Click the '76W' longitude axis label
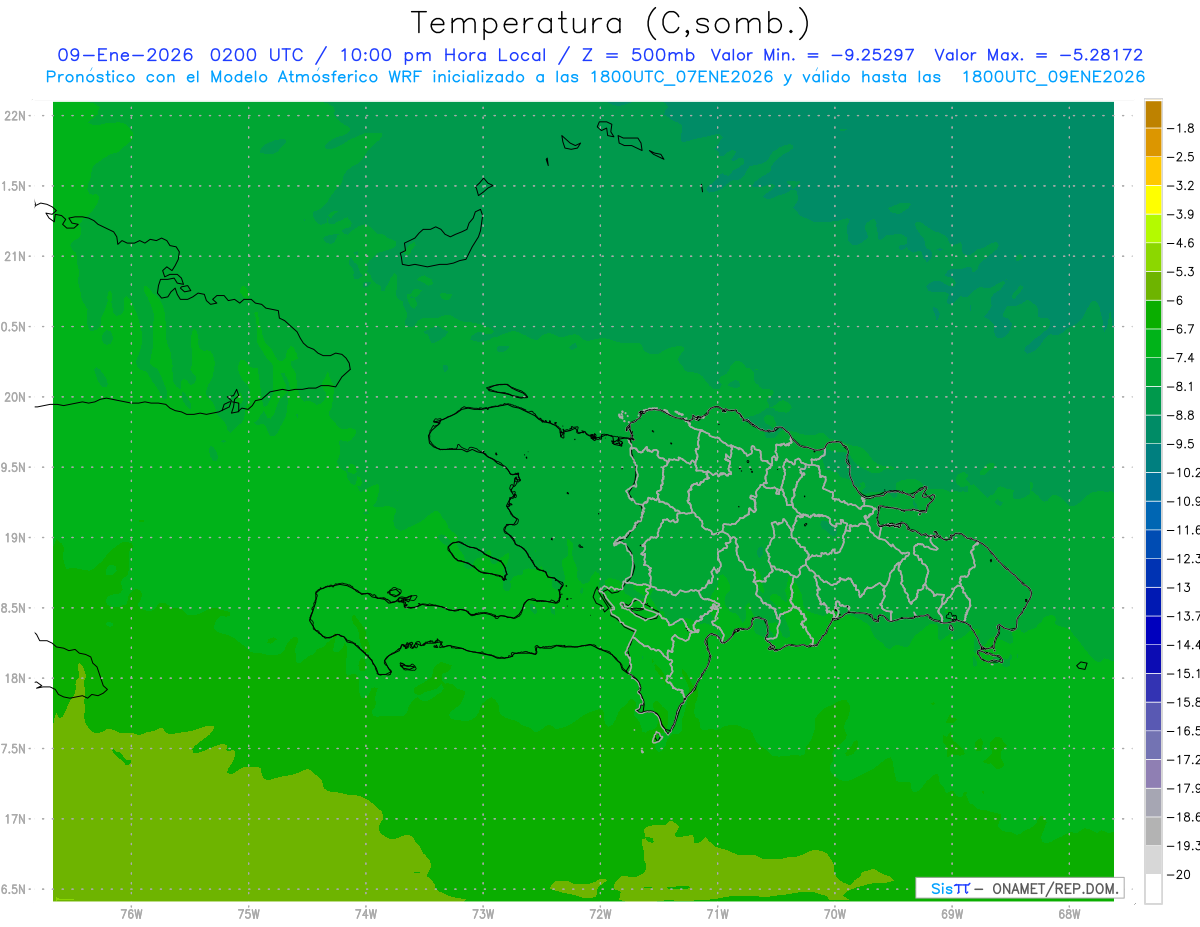This screenshot has height=927, width=1200. click(x=131, y=914)
